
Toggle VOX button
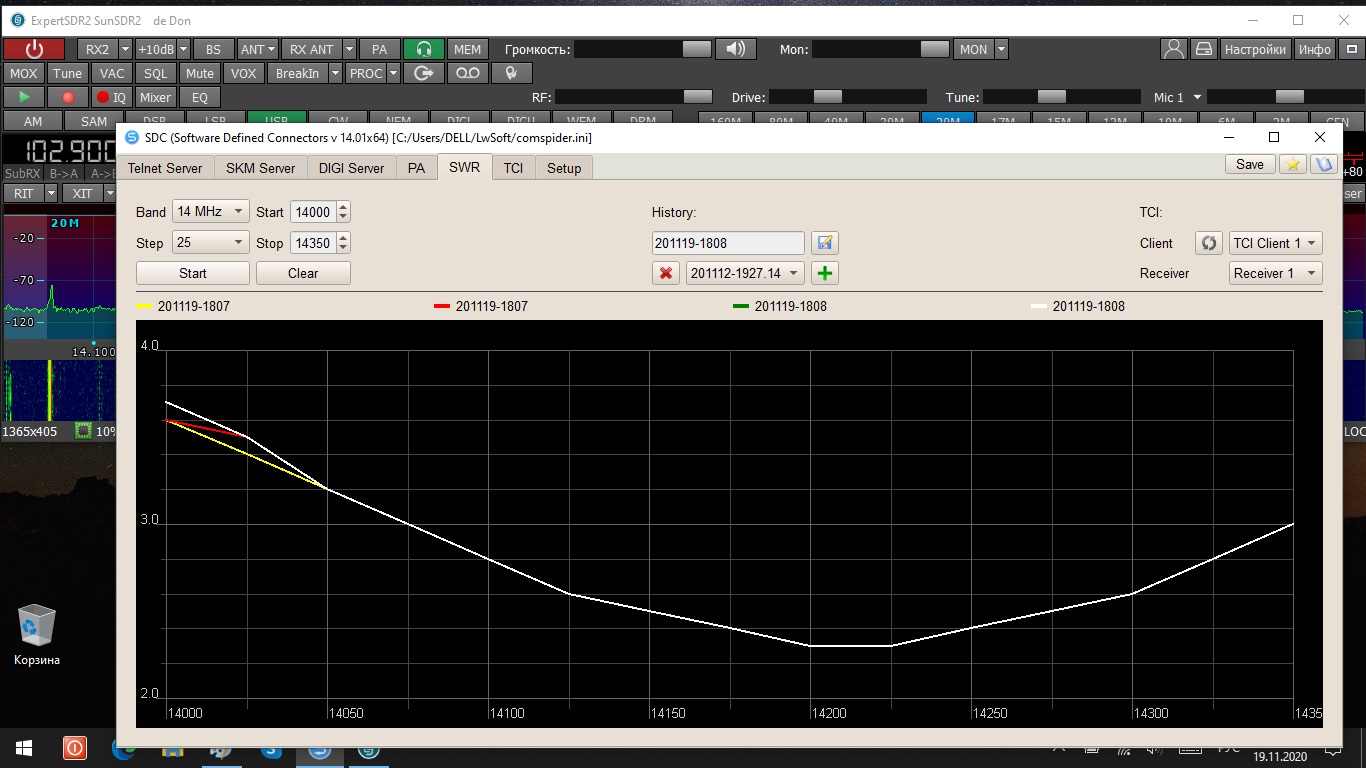243,73
